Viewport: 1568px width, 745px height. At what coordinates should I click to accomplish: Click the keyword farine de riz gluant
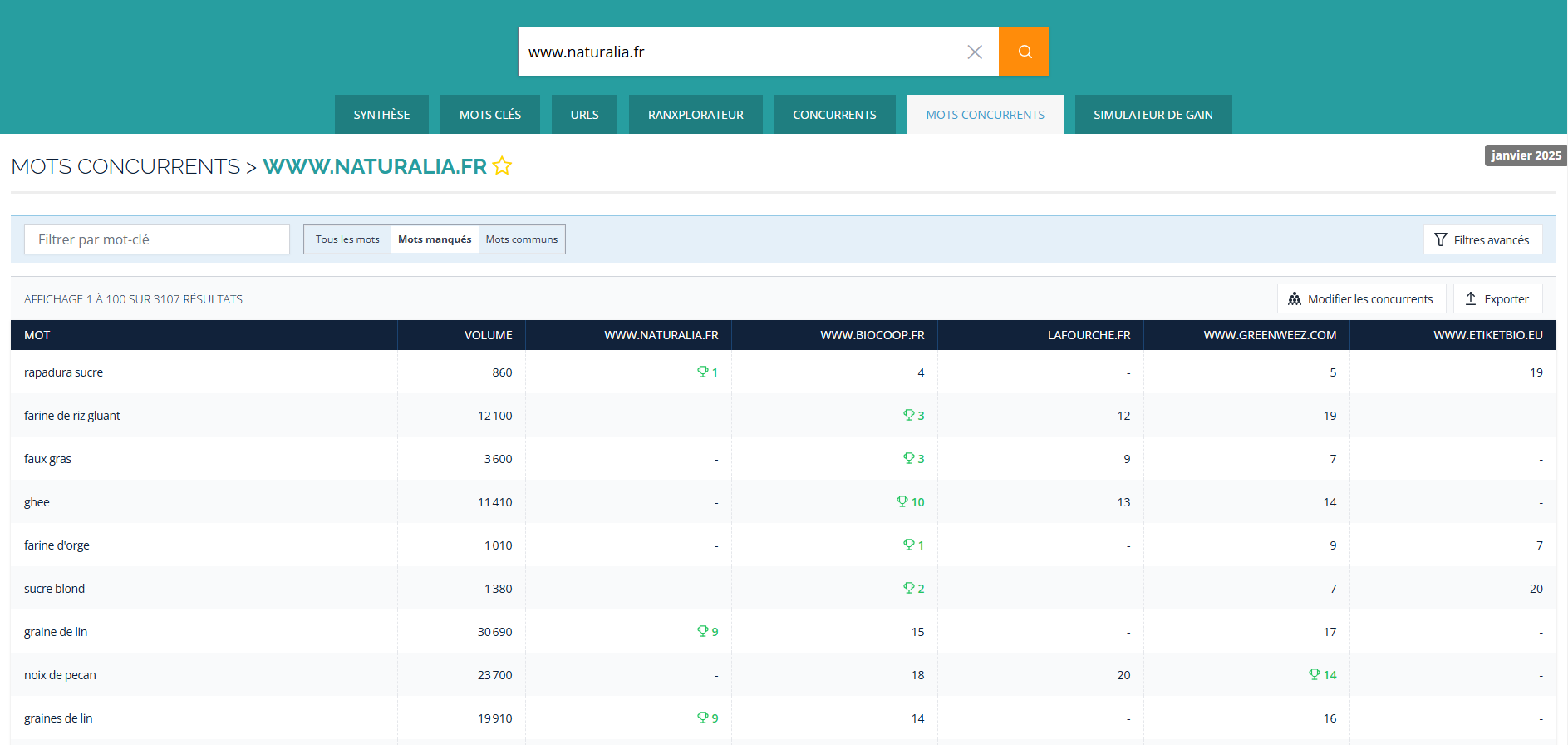pos(72,416)
